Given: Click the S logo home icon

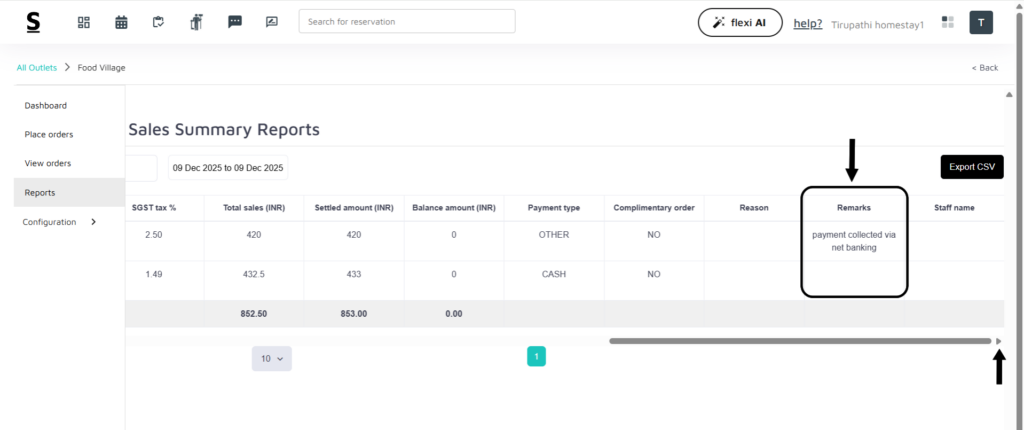Looking at the screenshot, I should (33, 22).
